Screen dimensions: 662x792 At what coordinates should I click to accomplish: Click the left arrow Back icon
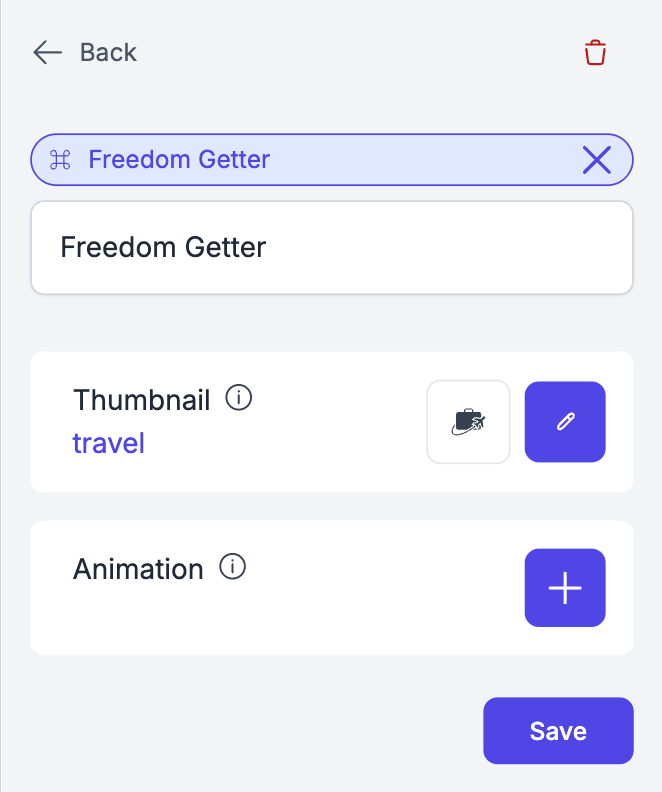[x=47, y=52]
